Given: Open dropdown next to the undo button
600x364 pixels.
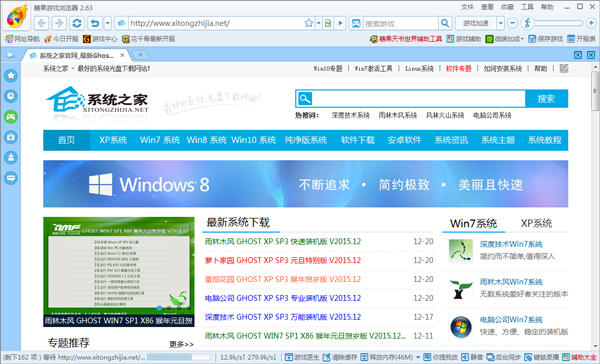Looking at the screenshot, I should [108, 23].
